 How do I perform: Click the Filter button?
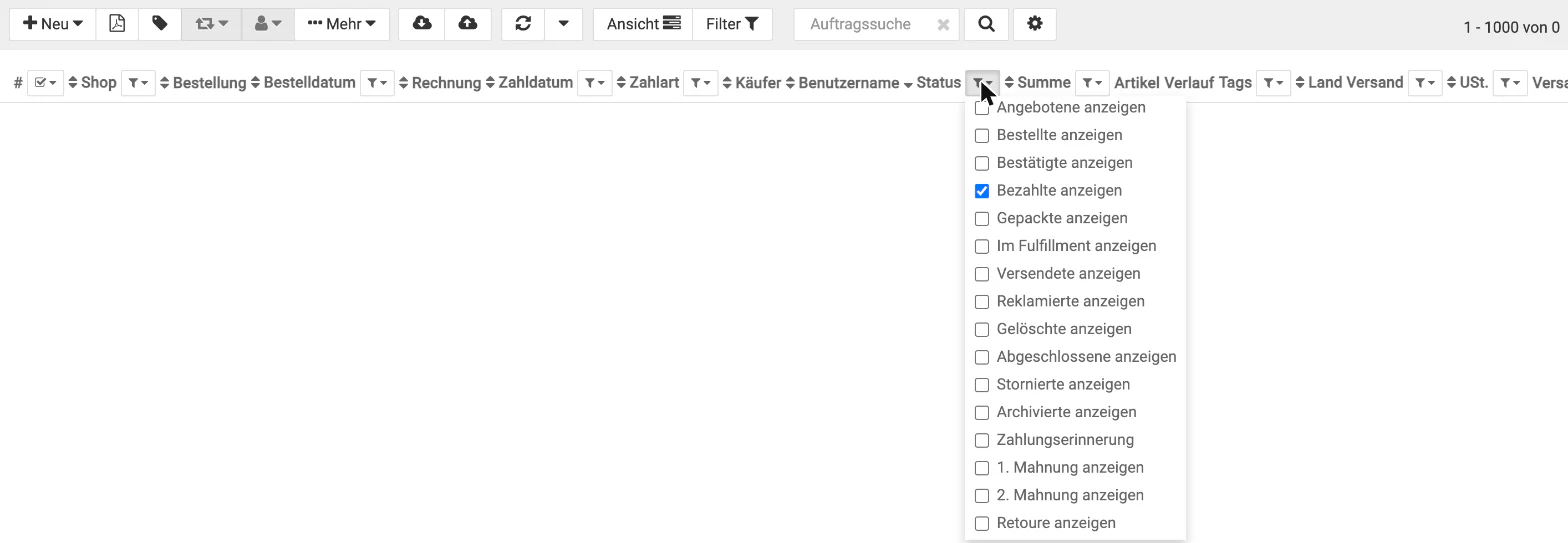click(x=732, y=24)
